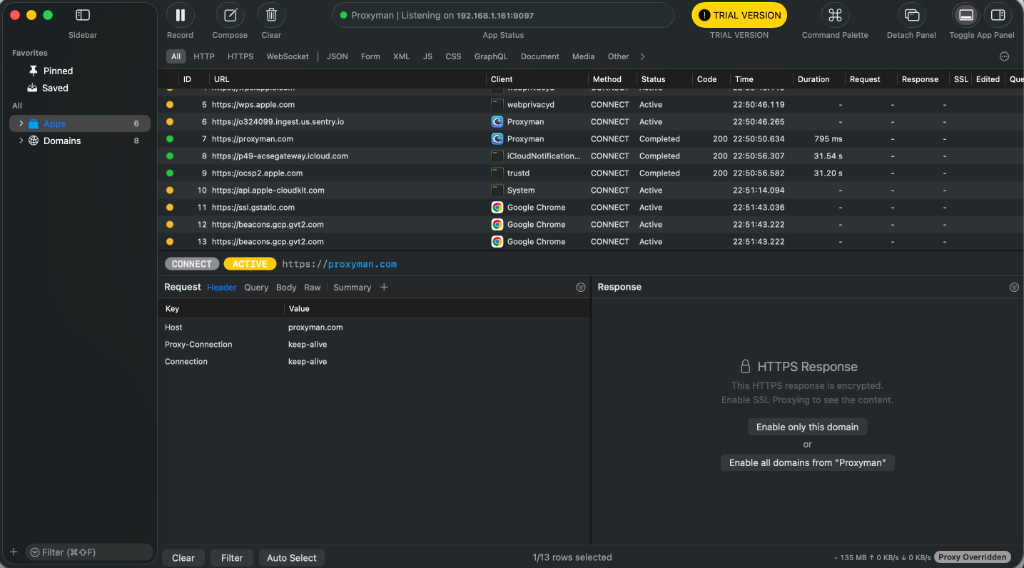Open the filter bar options circle icon
Screen dimensions: 1024x568
click(x=1004, y=56)
